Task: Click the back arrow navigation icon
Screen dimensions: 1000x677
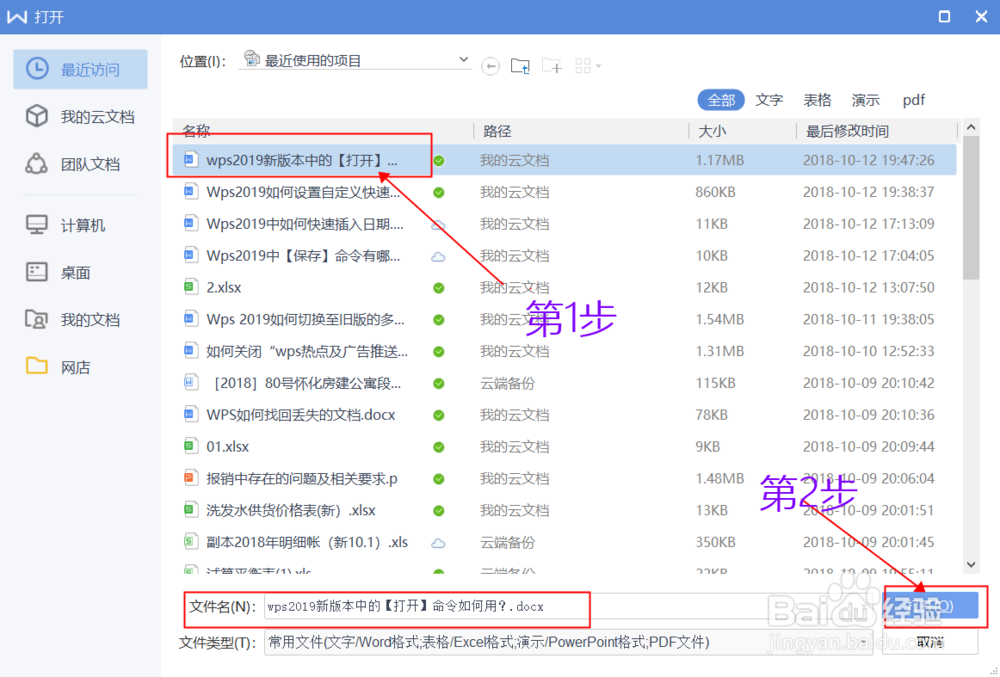Action: (x=490, y=66)
